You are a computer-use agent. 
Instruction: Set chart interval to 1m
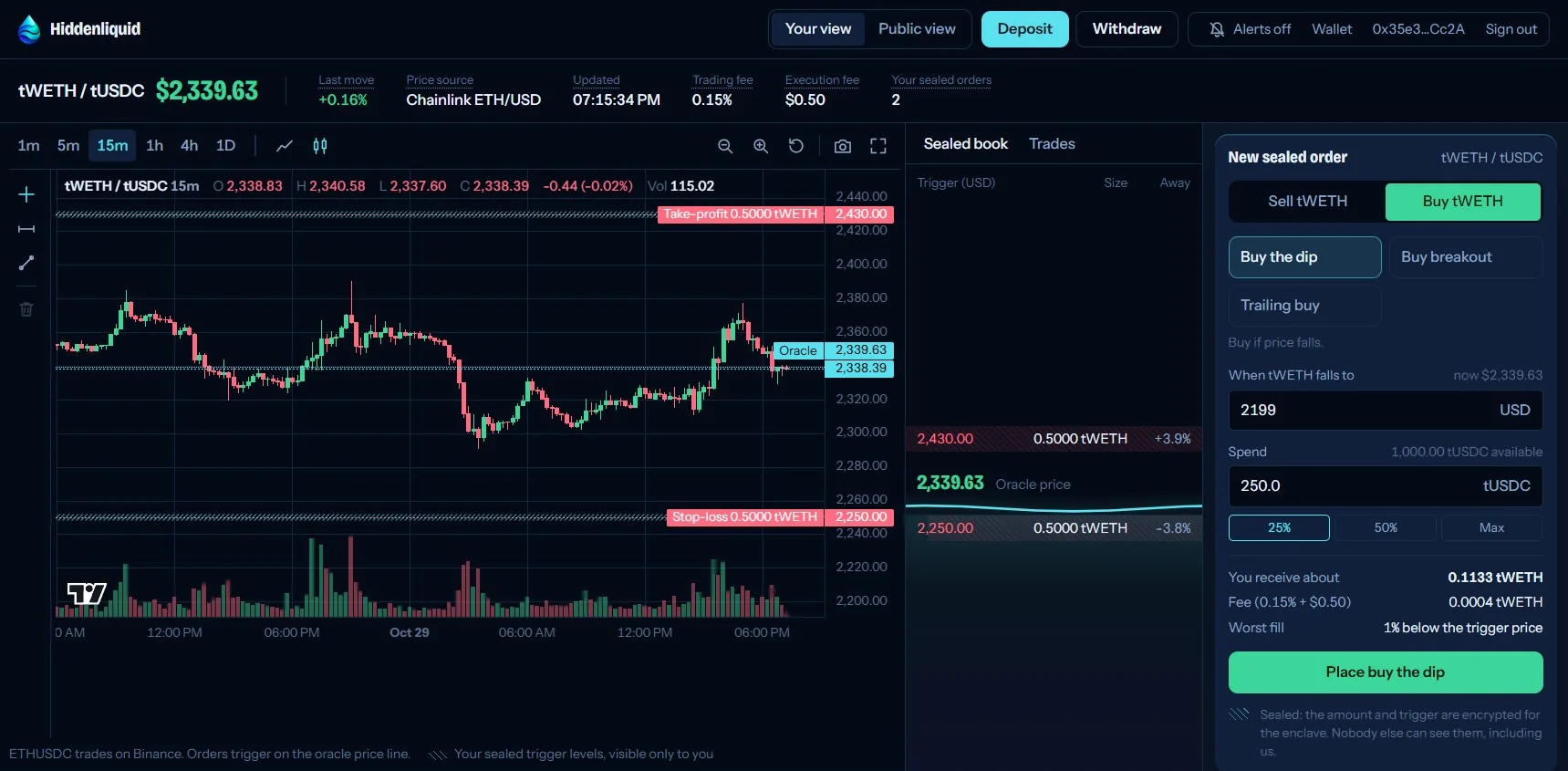[29, 146]
